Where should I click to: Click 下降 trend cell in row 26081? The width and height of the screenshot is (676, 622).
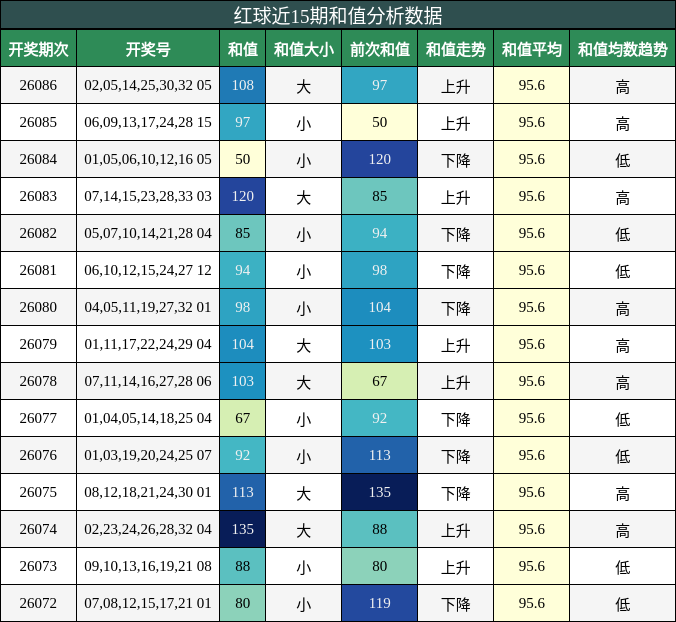point(456,270)
